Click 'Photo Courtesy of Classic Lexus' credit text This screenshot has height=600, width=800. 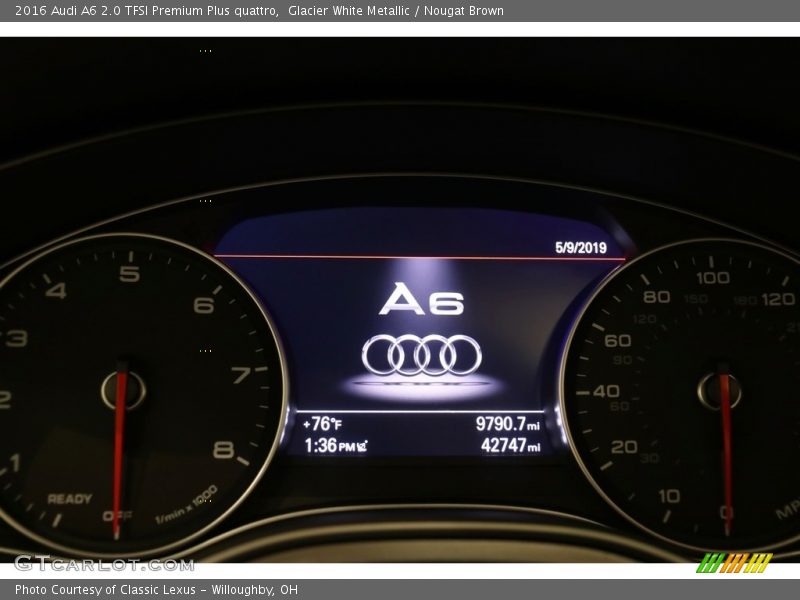pos(105,590)
